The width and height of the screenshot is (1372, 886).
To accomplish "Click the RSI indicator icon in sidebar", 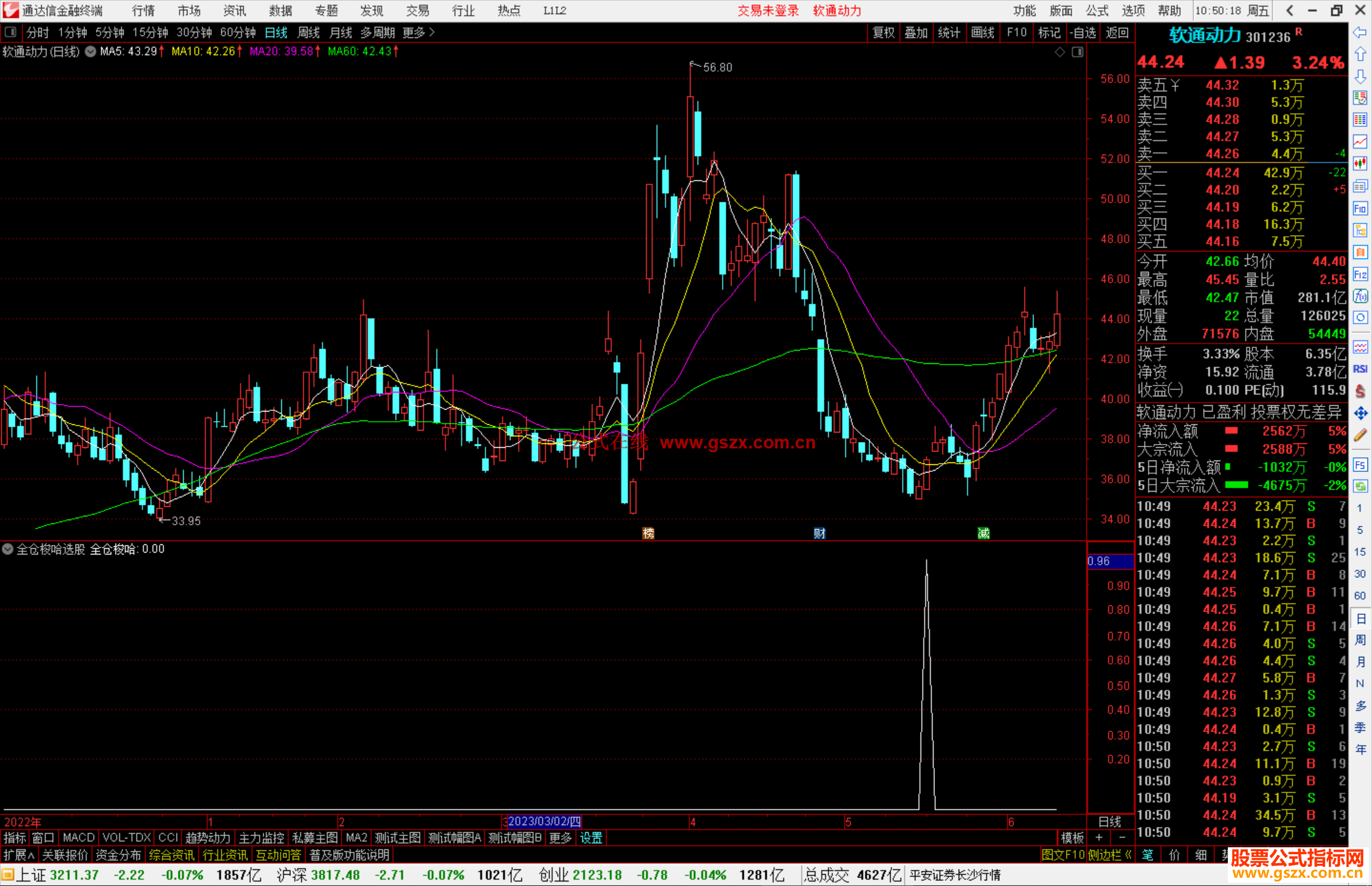I will (x=1360, y=369).
